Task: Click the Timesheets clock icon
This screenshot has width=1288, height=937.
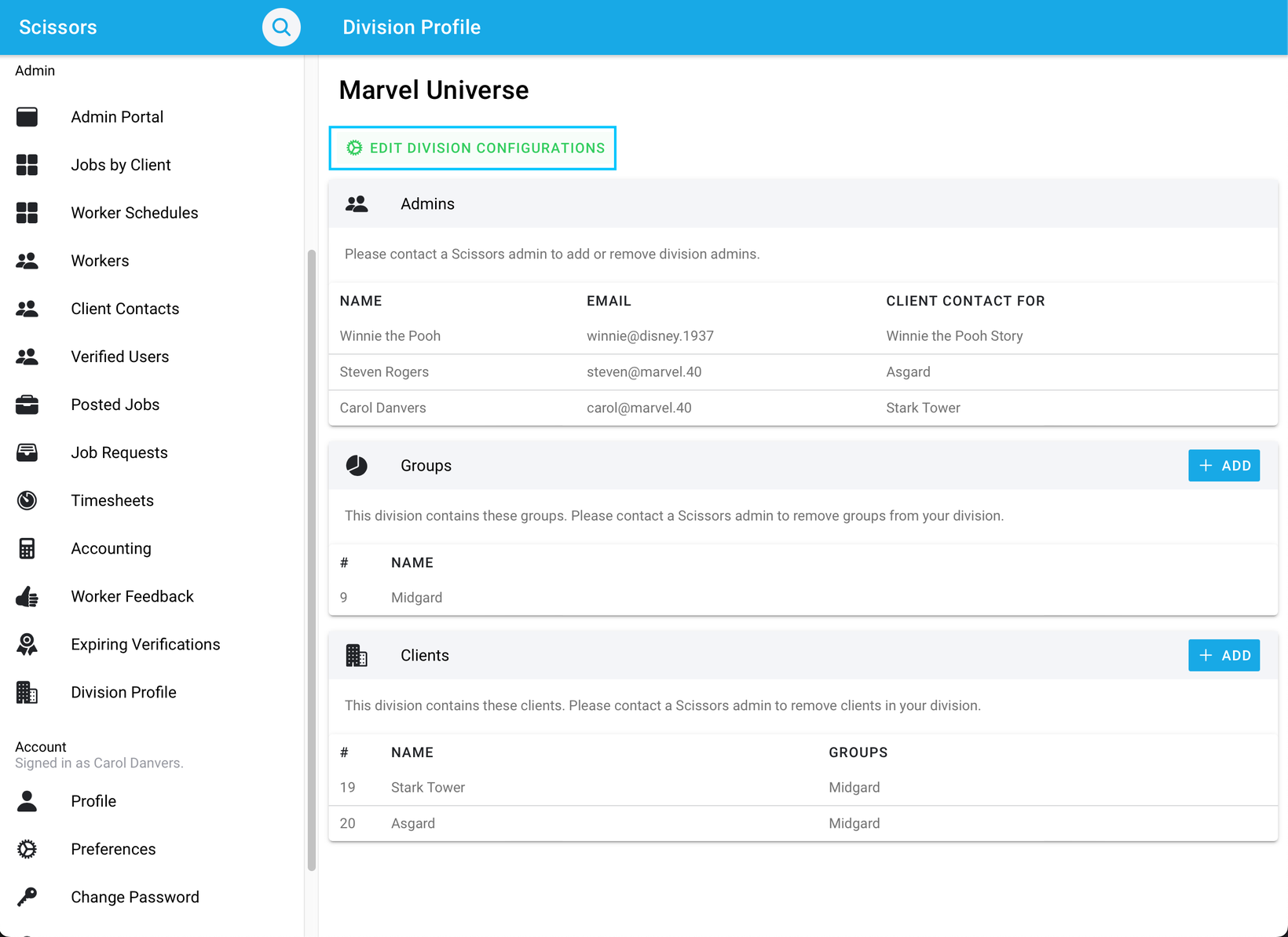Action: pos(27,500)
